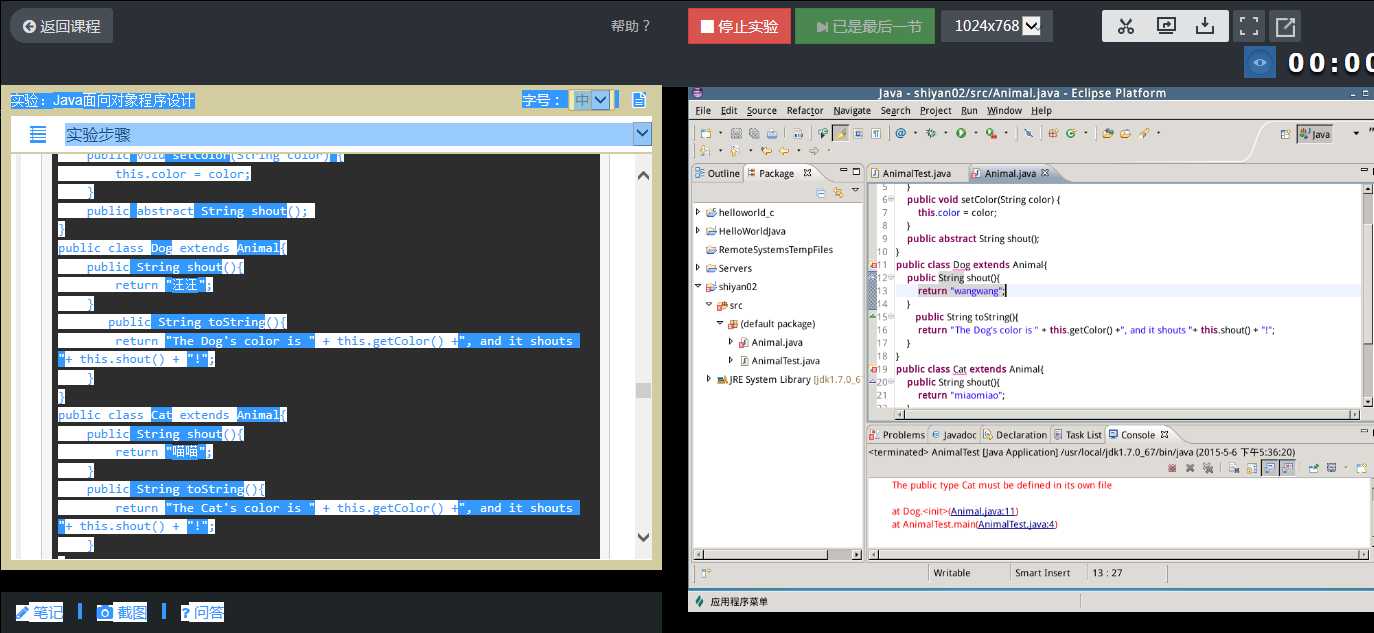Screen dimensions: 1374x633
Task: Click Remove All Terminated Launches in console
Action: tap(1208, 468)
